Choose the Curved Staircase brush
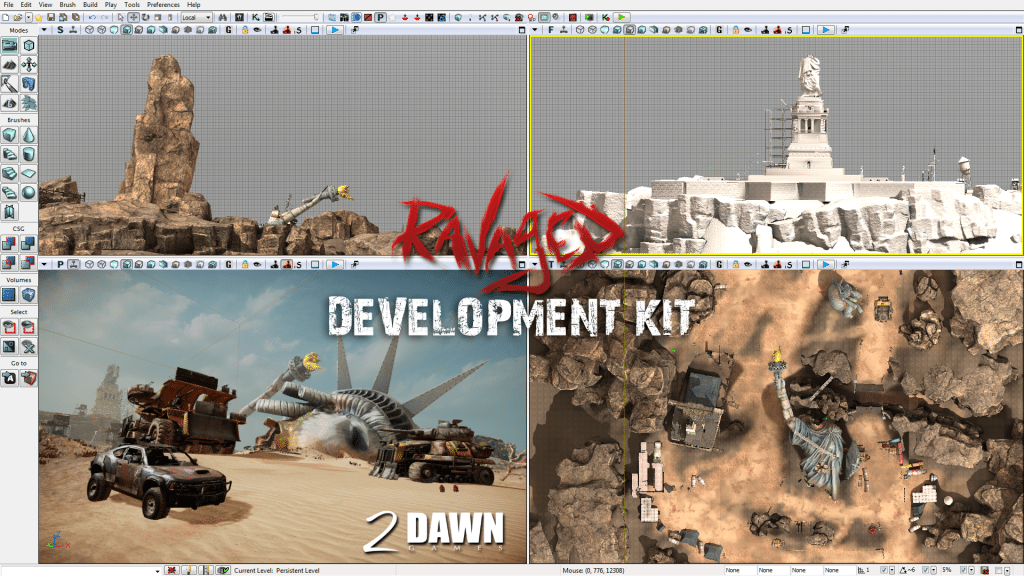 tap(9, 154)
